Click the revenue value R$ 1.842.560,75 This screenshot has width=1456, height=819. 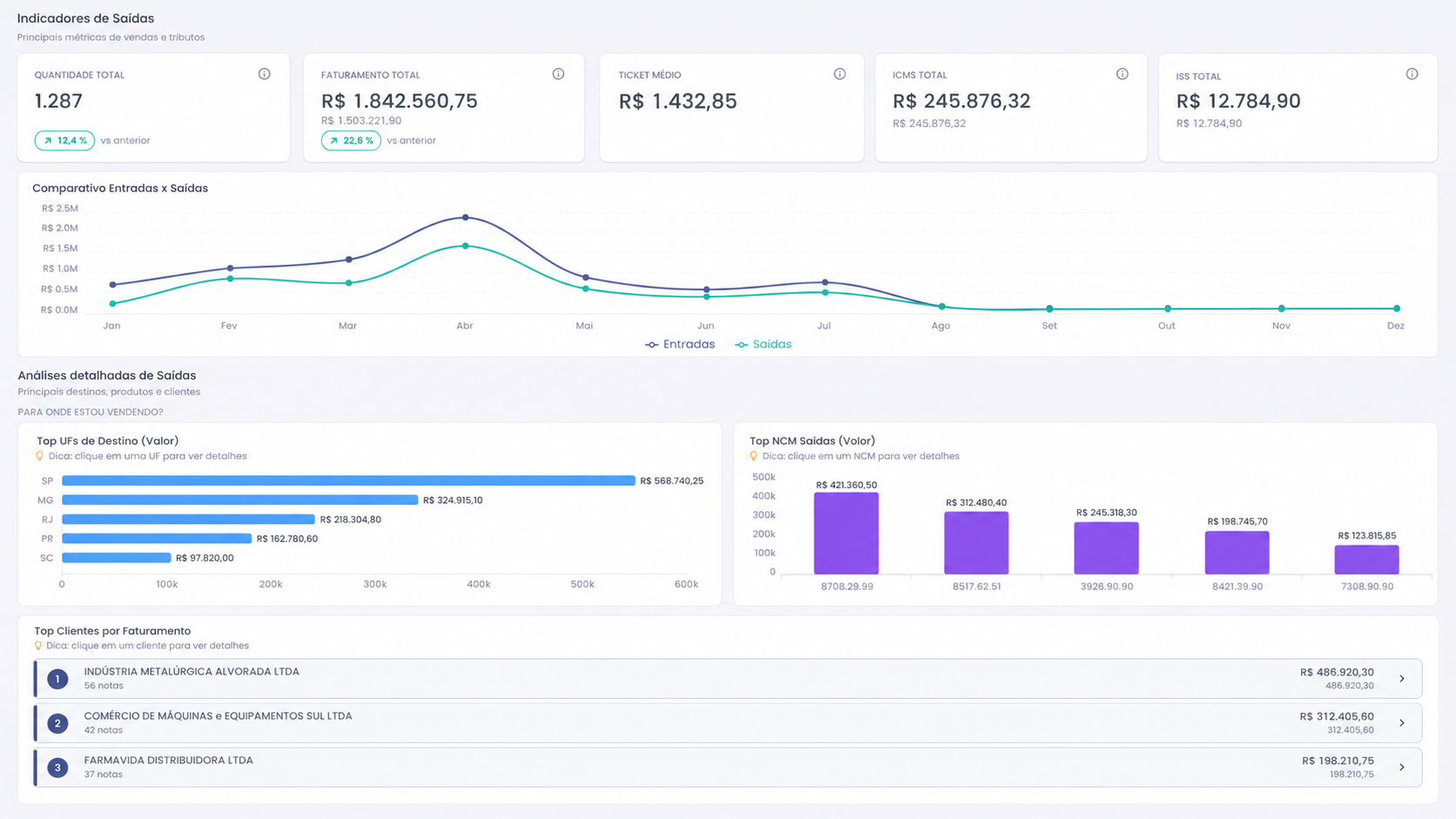pos(399,101)
